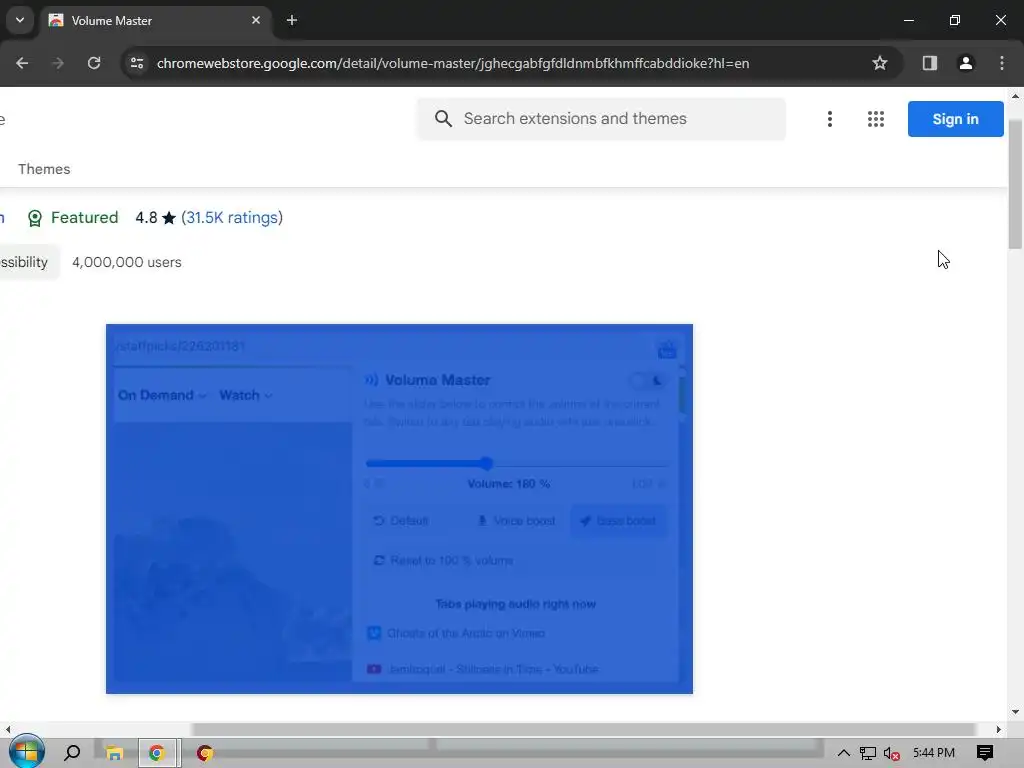
Task: Open the Windows Start menu
Action: click(26, 752)
